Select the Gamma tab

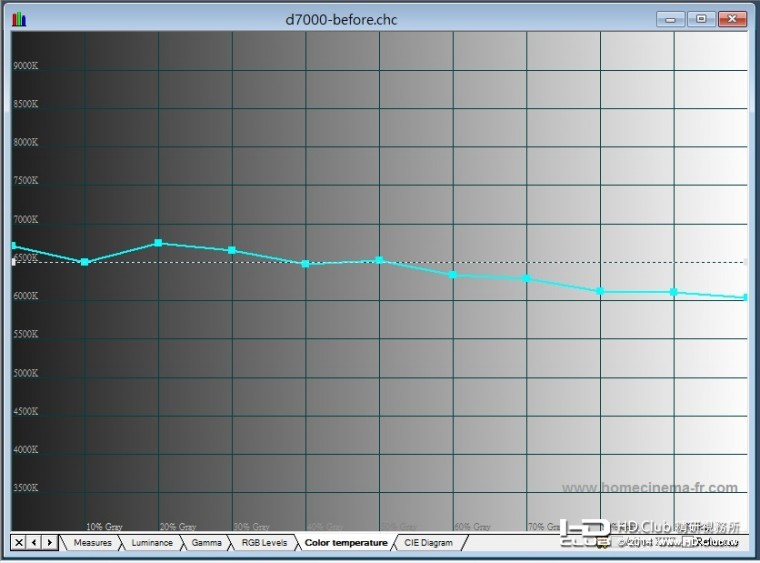pyautogui.click(x=206, y=543)
